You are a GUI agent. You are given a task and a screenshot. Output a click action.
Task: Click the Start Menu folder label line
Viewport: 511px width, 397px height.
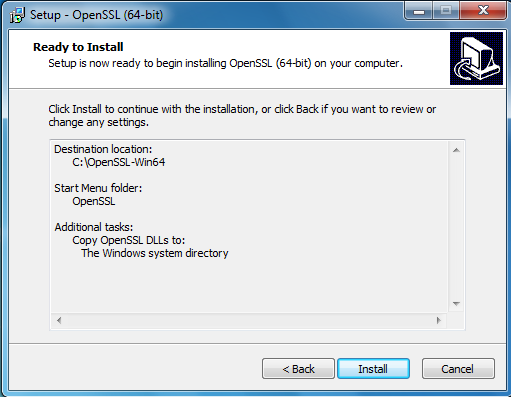point(98,188)
